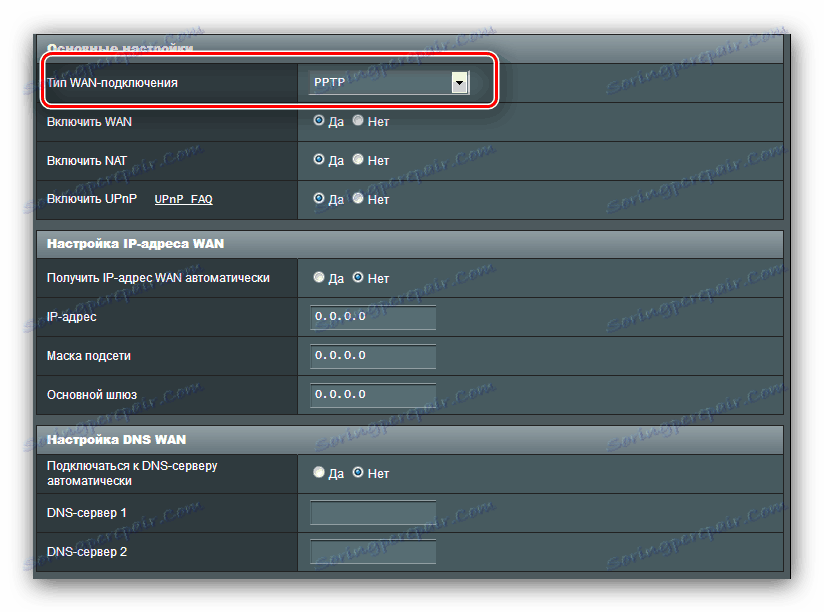824x612 pixels.
Task: Choose Да for automatic WAN IP address
Action: click(318, 277)
